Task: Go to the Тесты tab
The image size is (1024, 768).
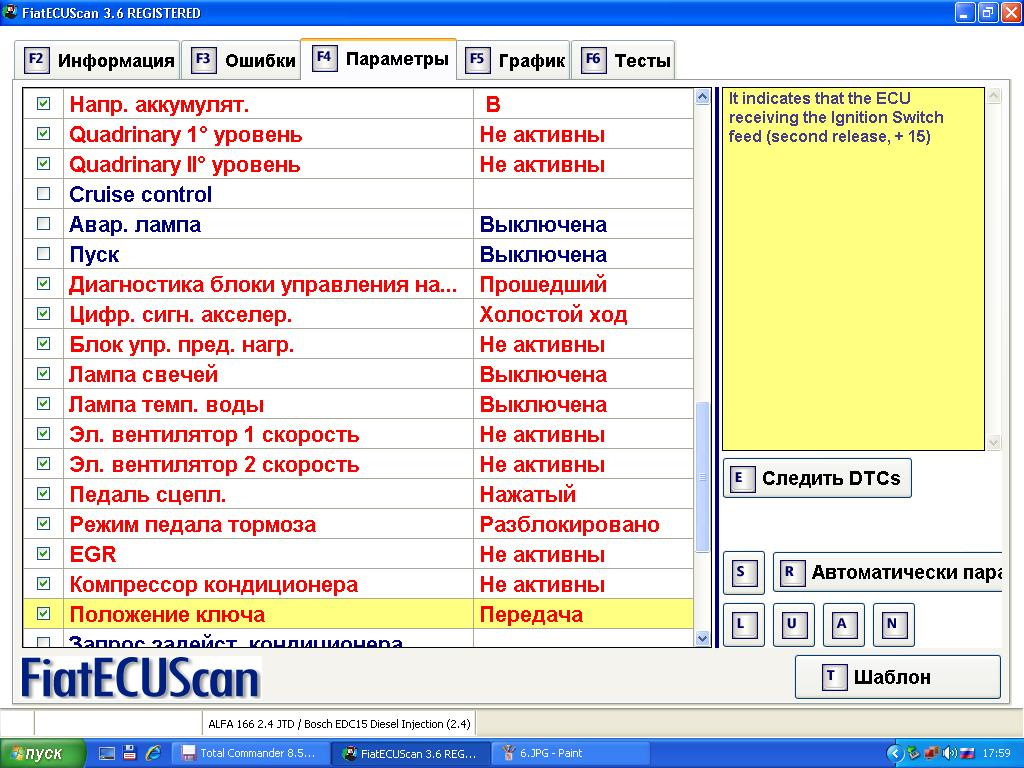Action: pyautogui.click(x=624, y=61)
